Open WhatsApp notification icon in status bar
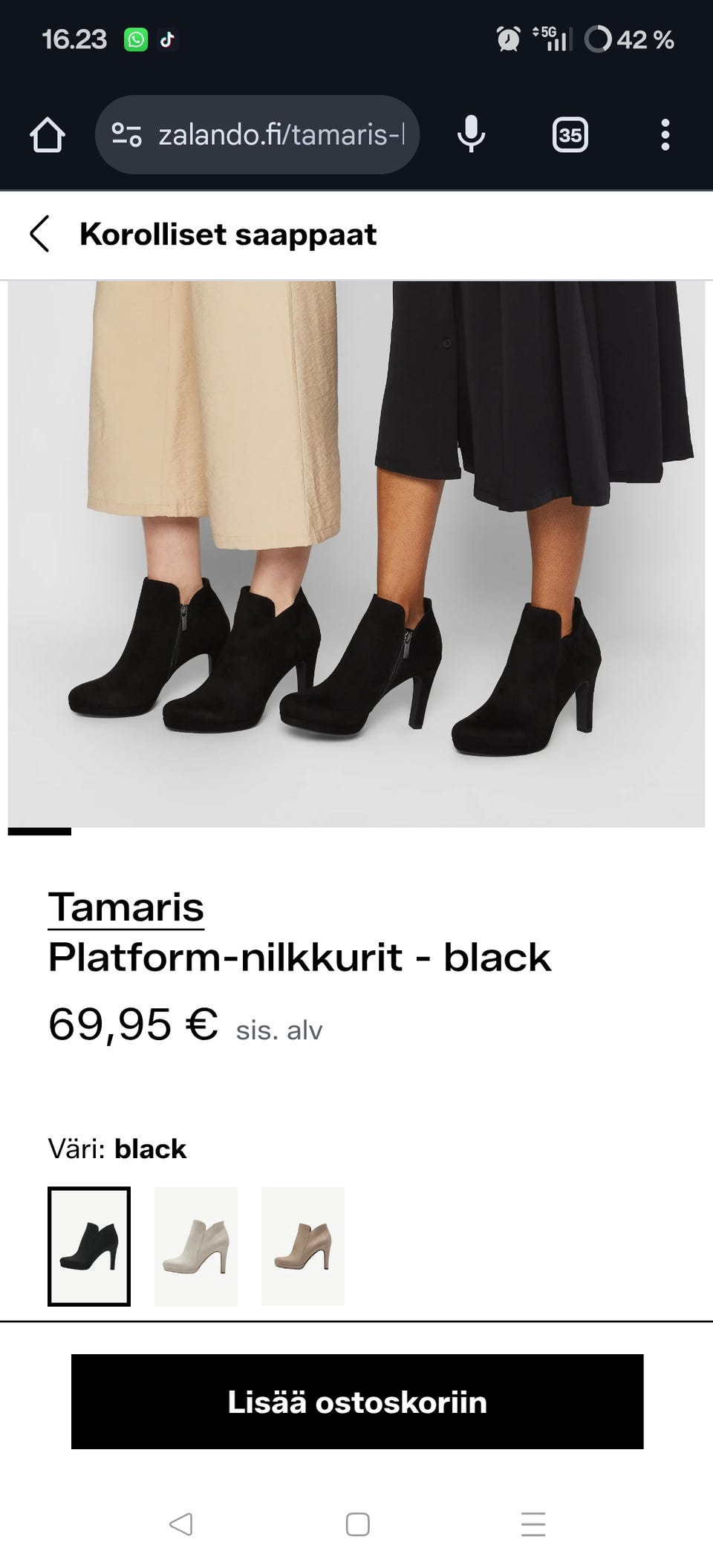 pos(135,39)
